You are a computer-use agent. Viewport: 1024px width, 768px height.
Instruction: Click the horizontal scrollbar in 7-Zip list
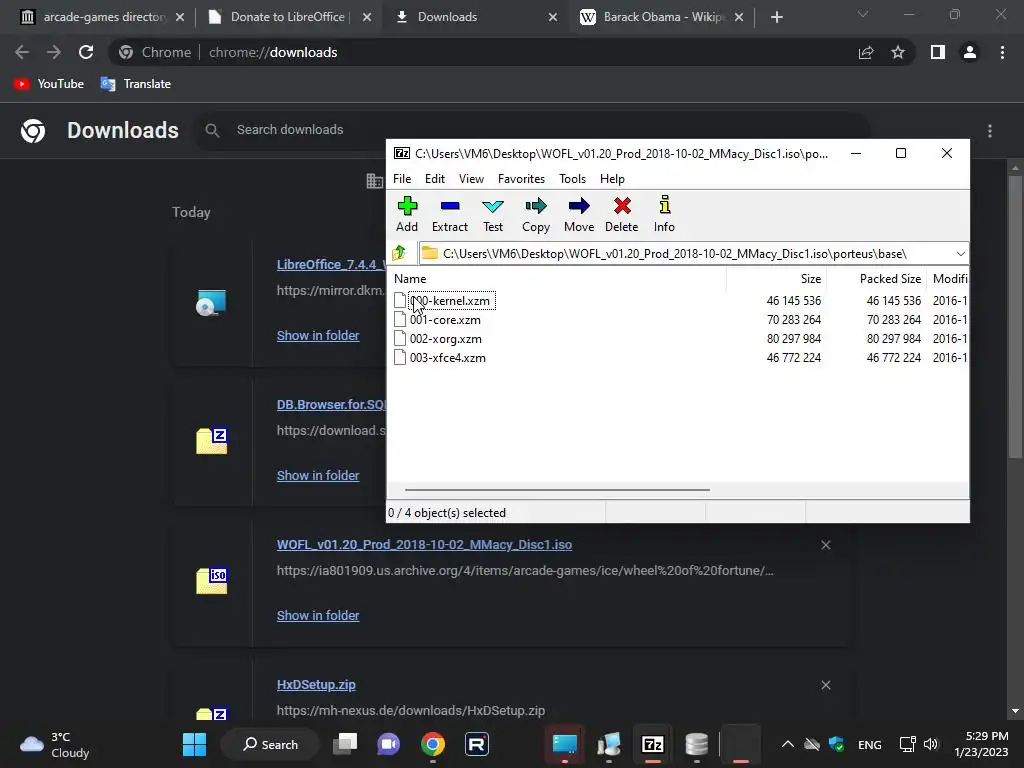pos(557,489)
